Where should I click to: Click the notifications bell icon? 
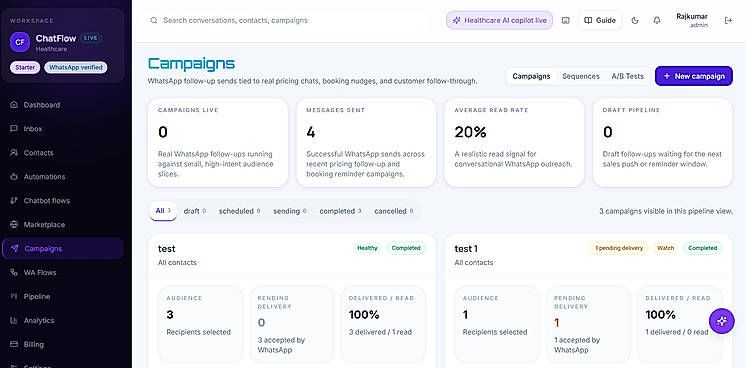coord(657,20)
